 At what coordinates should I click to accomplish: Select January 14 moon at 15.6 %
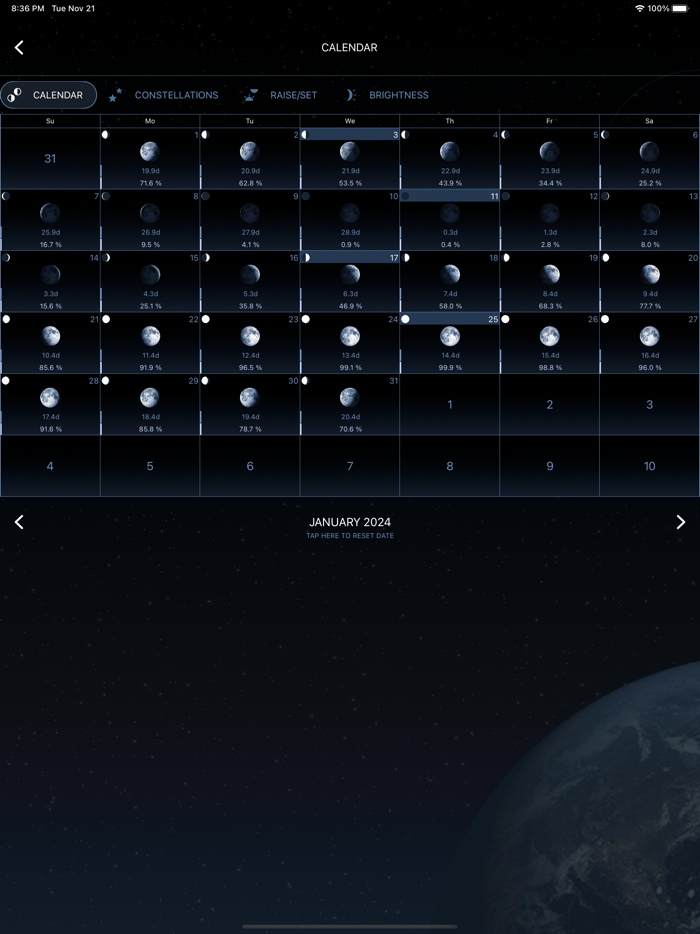tap(50, 282)
